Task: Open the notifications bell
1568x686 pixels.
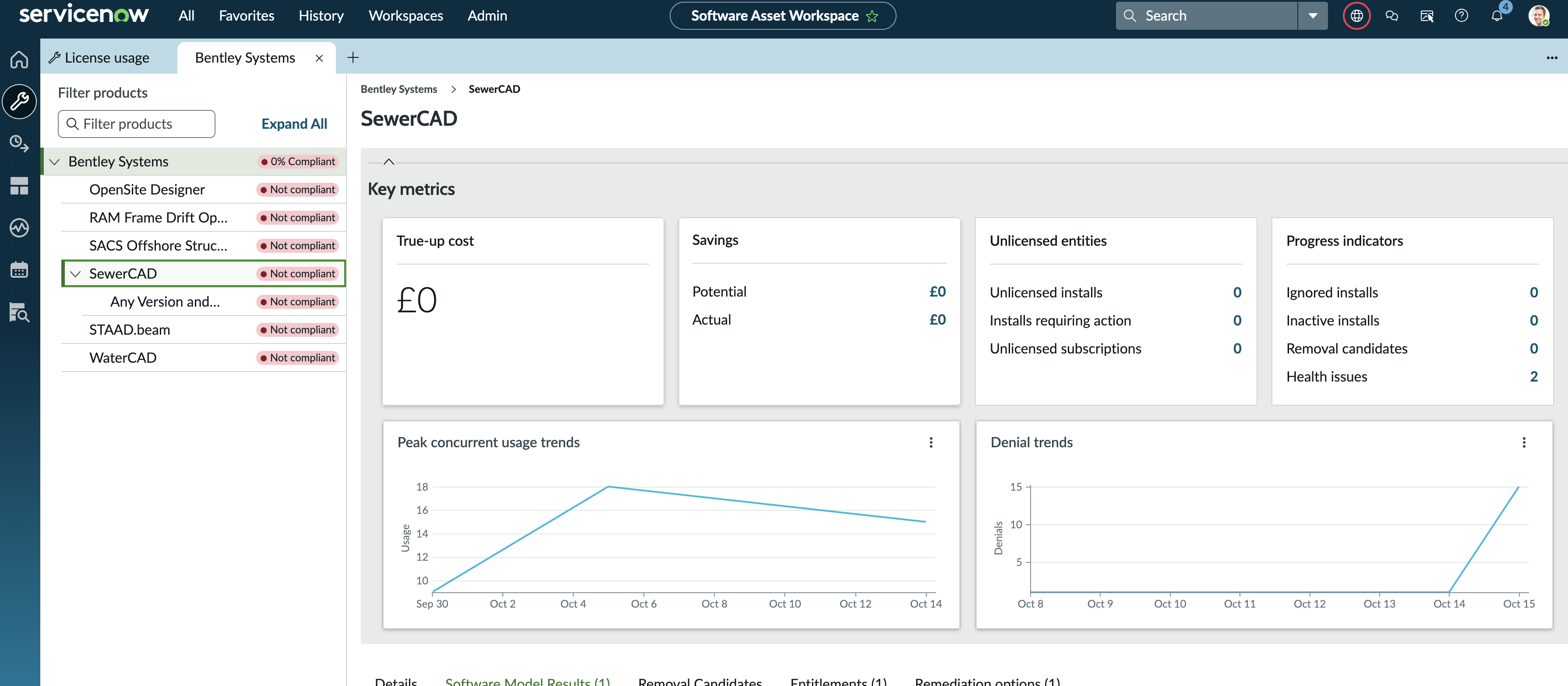Action: [x=1497, y=16]
